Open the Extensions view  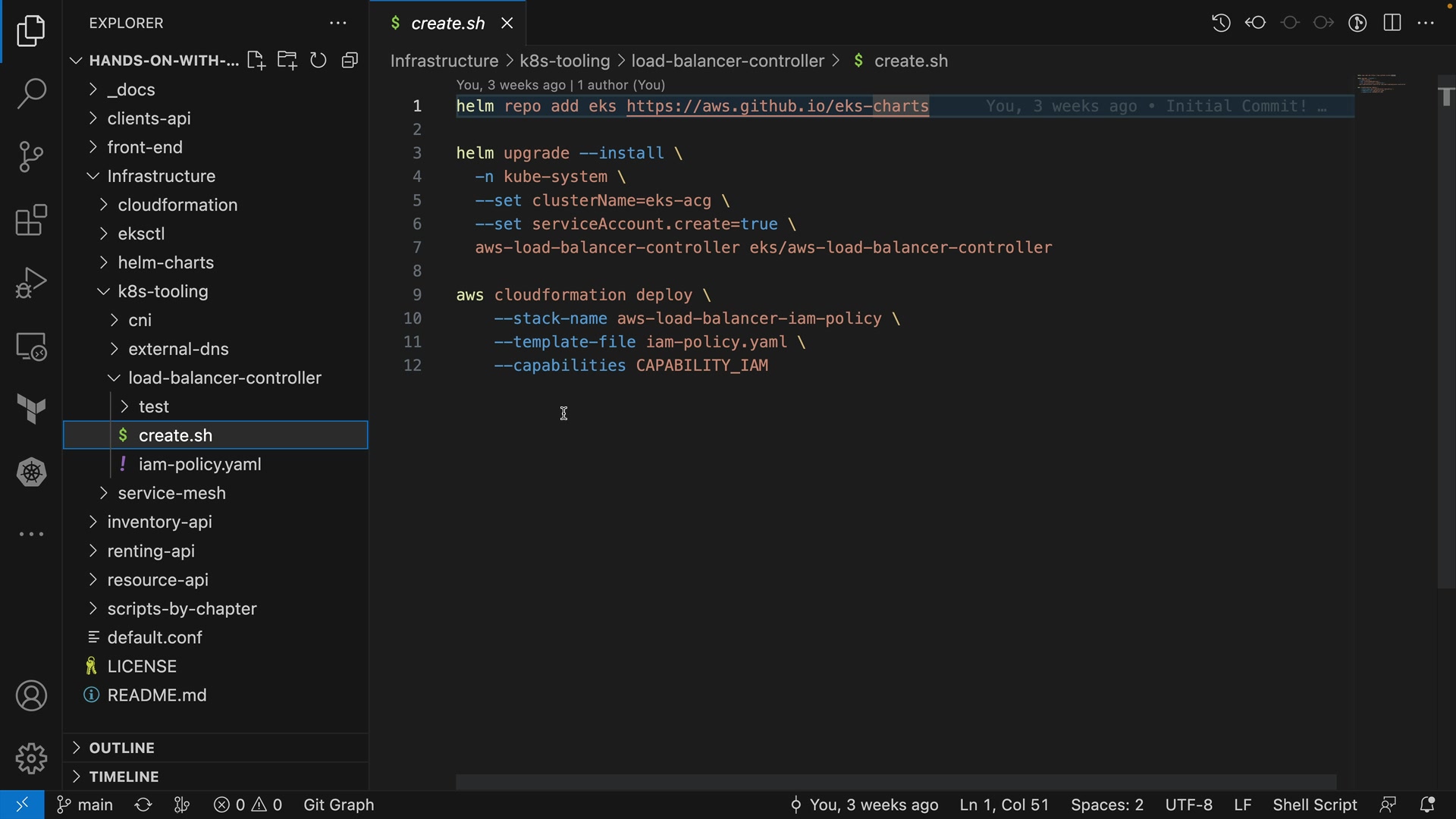[31, 221]
